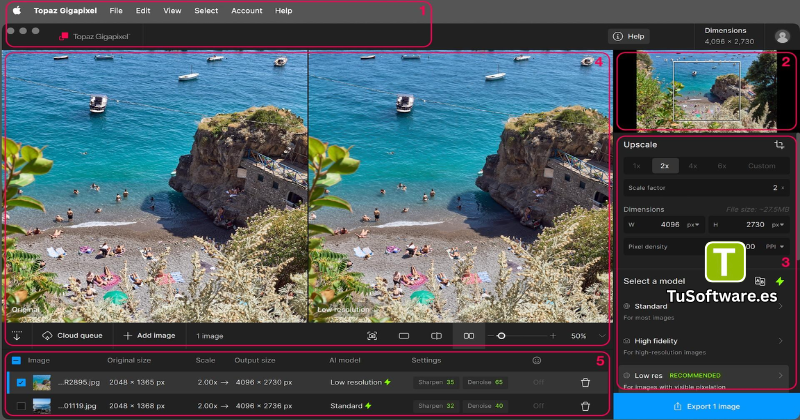Open the Apple menu
This screenshot has height=420, width=800.
coord(16,10)
